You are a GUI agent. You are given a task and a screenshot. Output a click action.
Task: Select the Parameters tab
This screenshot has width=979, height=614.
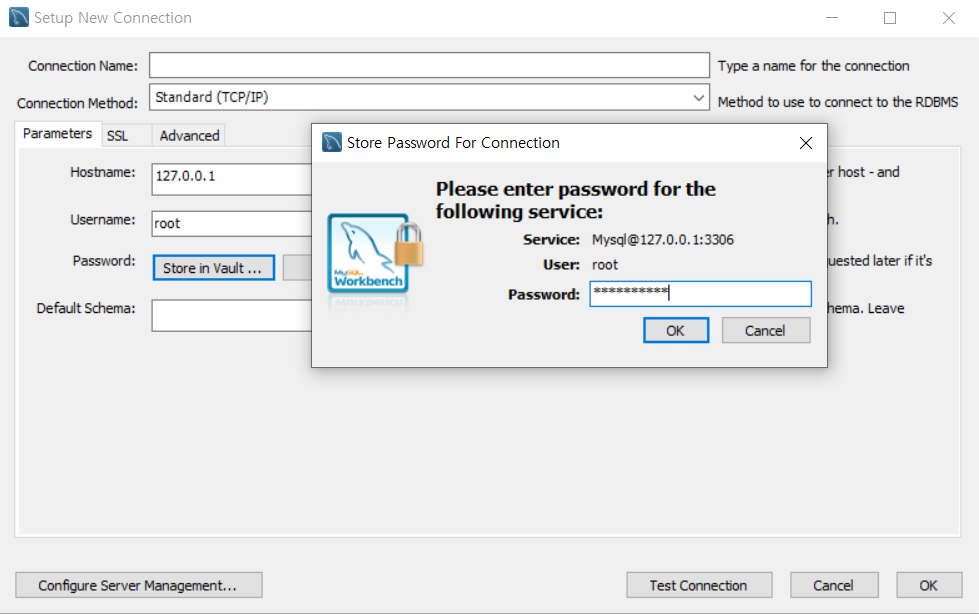coord(57,132)
